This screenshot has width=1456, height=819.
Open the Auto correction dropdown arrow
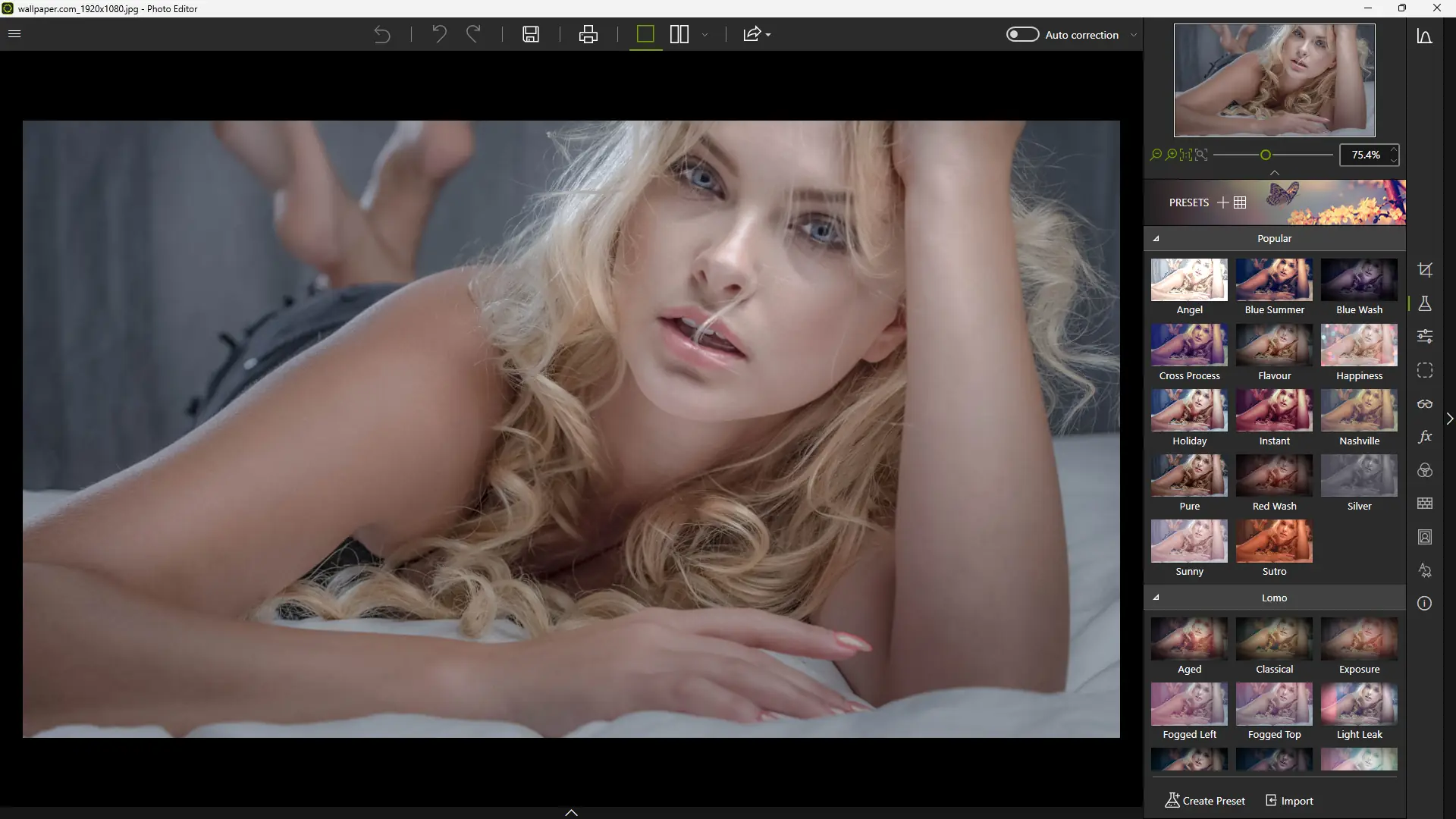pos(1134,35)
